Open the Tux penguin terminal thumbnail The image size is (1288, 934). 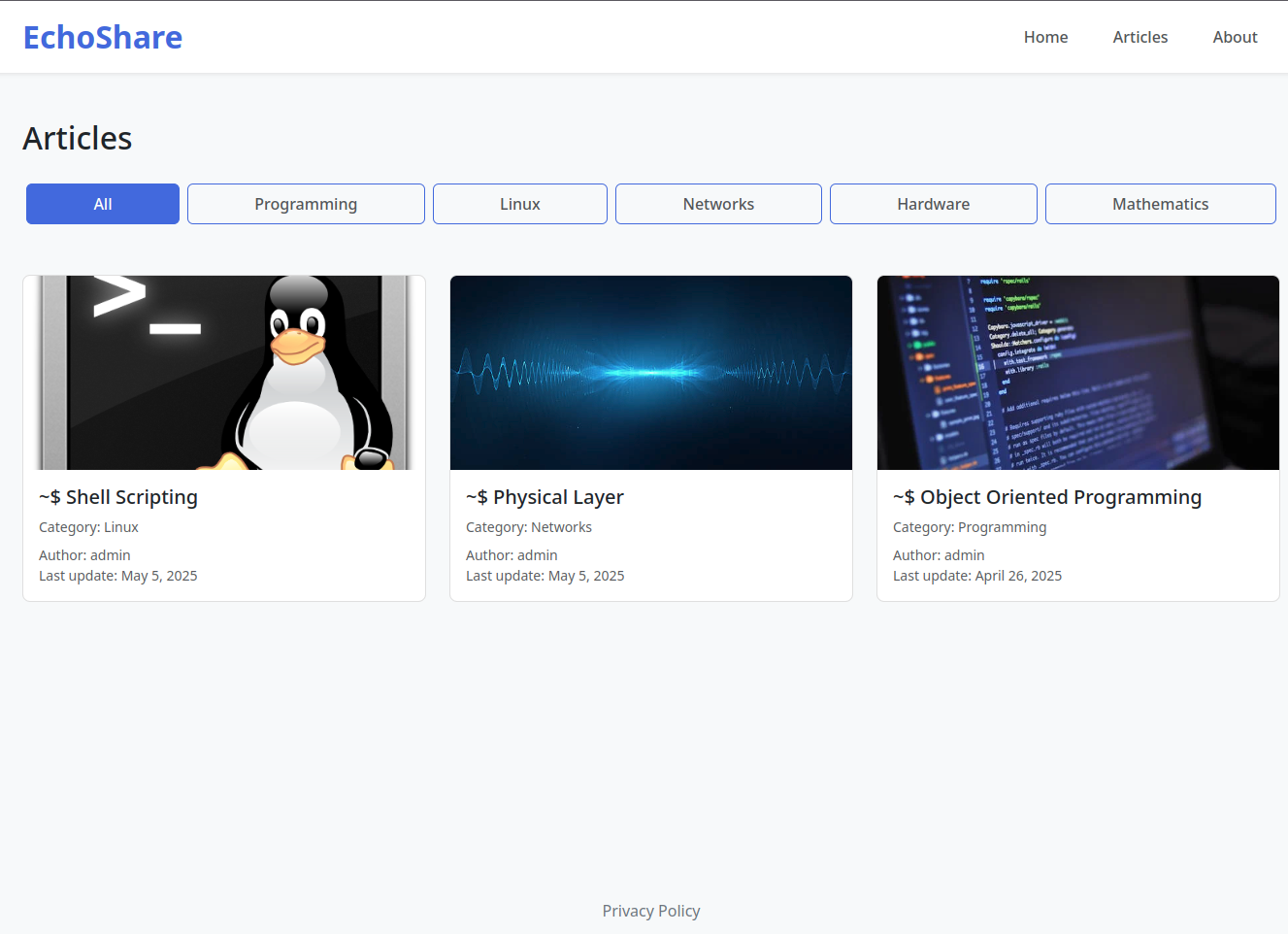click(224, 373)
